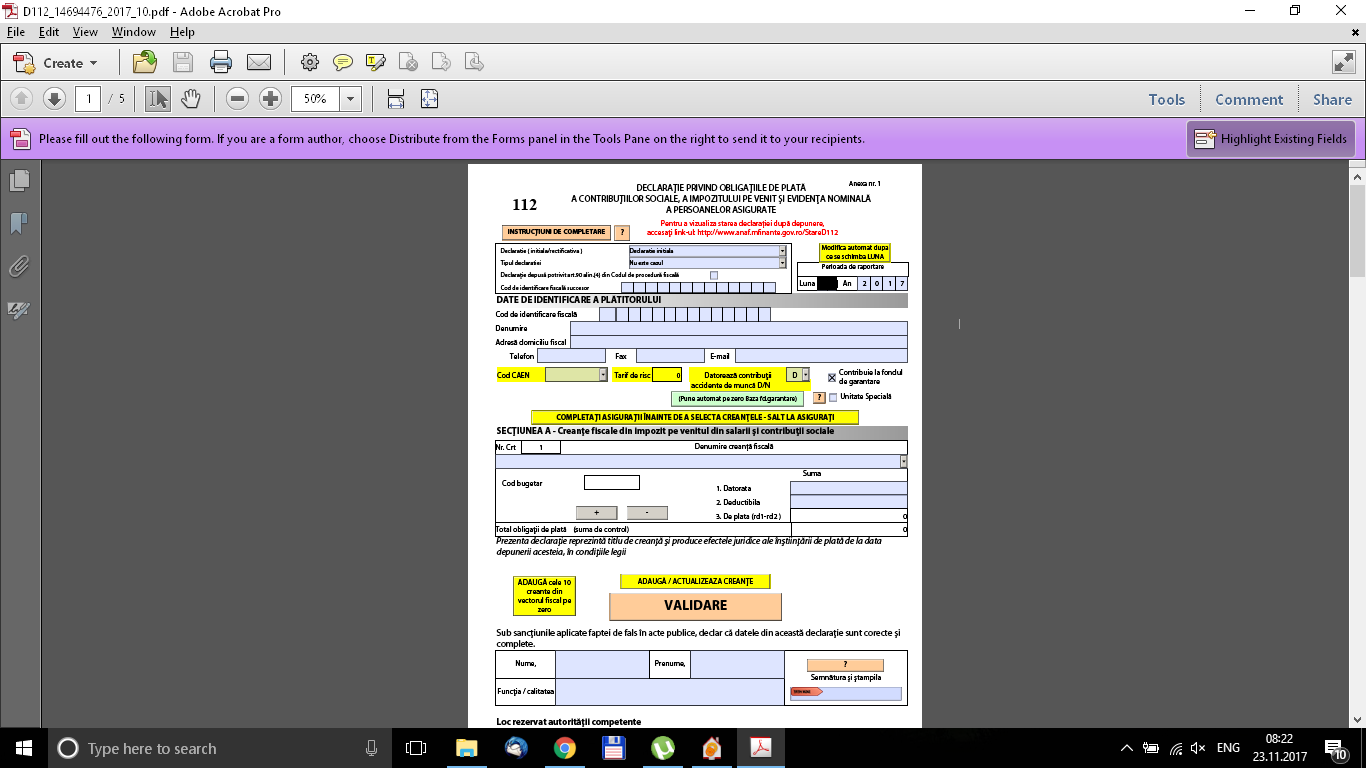Viewport: 1366px width, 768px height.
Task: Click the Nume input field
Action: pyautogui.click(x=602, y=664)
